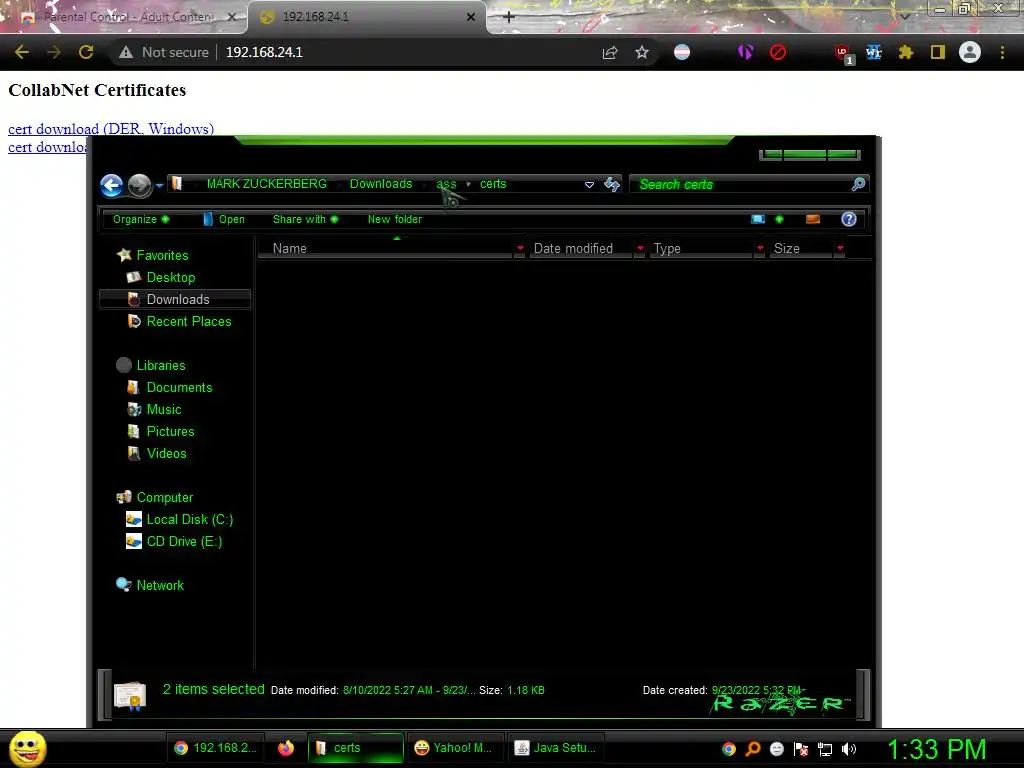Viewport: 1024px width, 768px height.
Task: Click the red blocked-circle extension icon
Action: click(x=778, y=52)
